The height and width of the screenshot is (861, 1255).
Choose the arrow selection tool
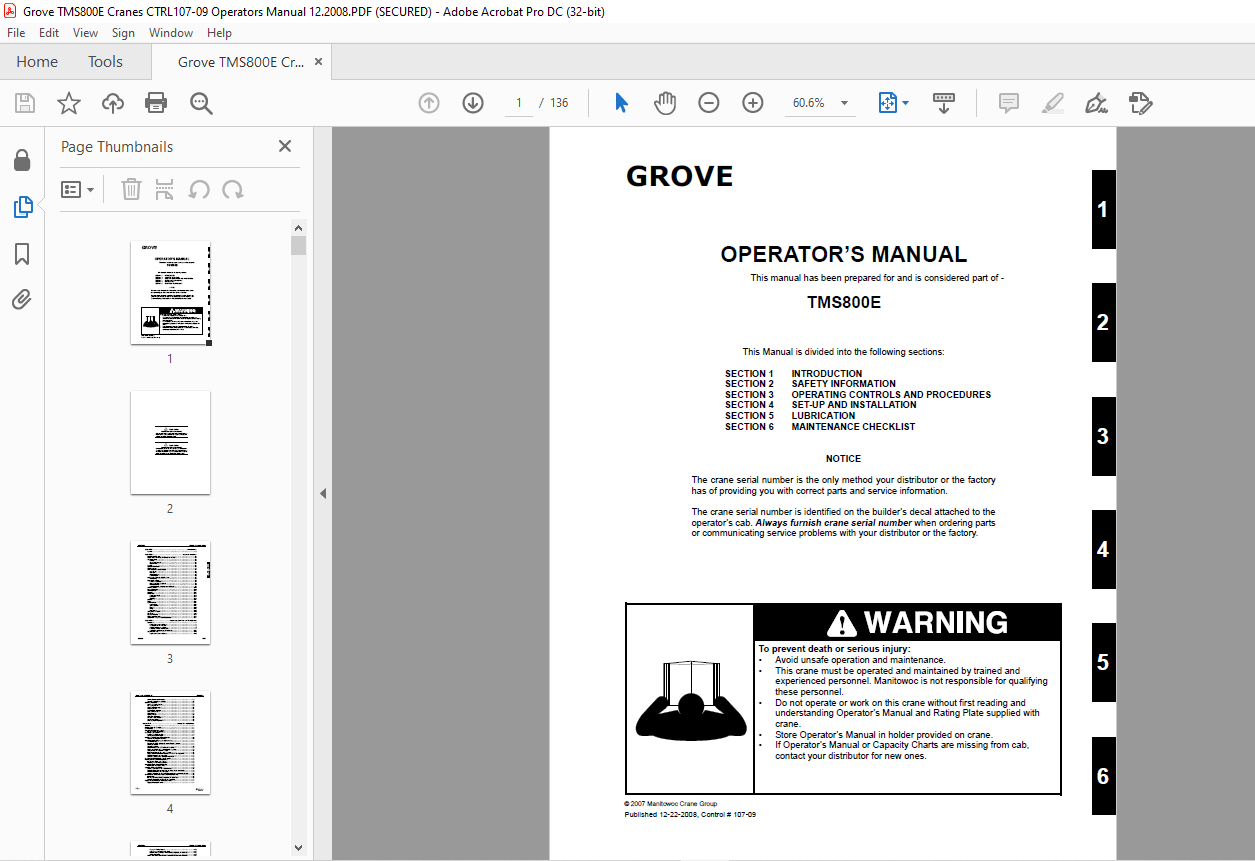[621, 103]
